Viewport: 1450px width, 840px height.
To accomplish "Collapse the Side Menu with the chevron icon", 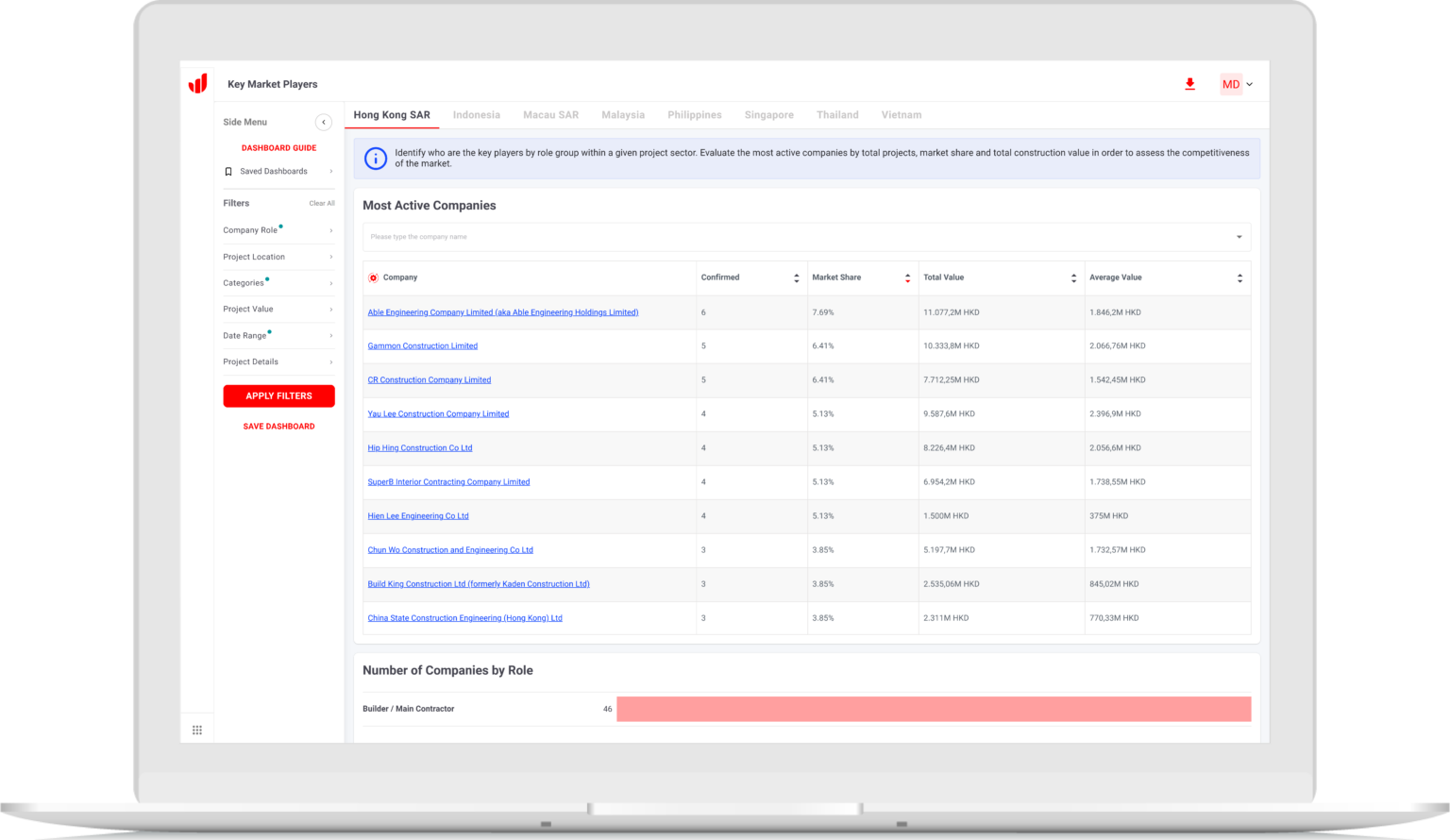I will tap(323, 122).
